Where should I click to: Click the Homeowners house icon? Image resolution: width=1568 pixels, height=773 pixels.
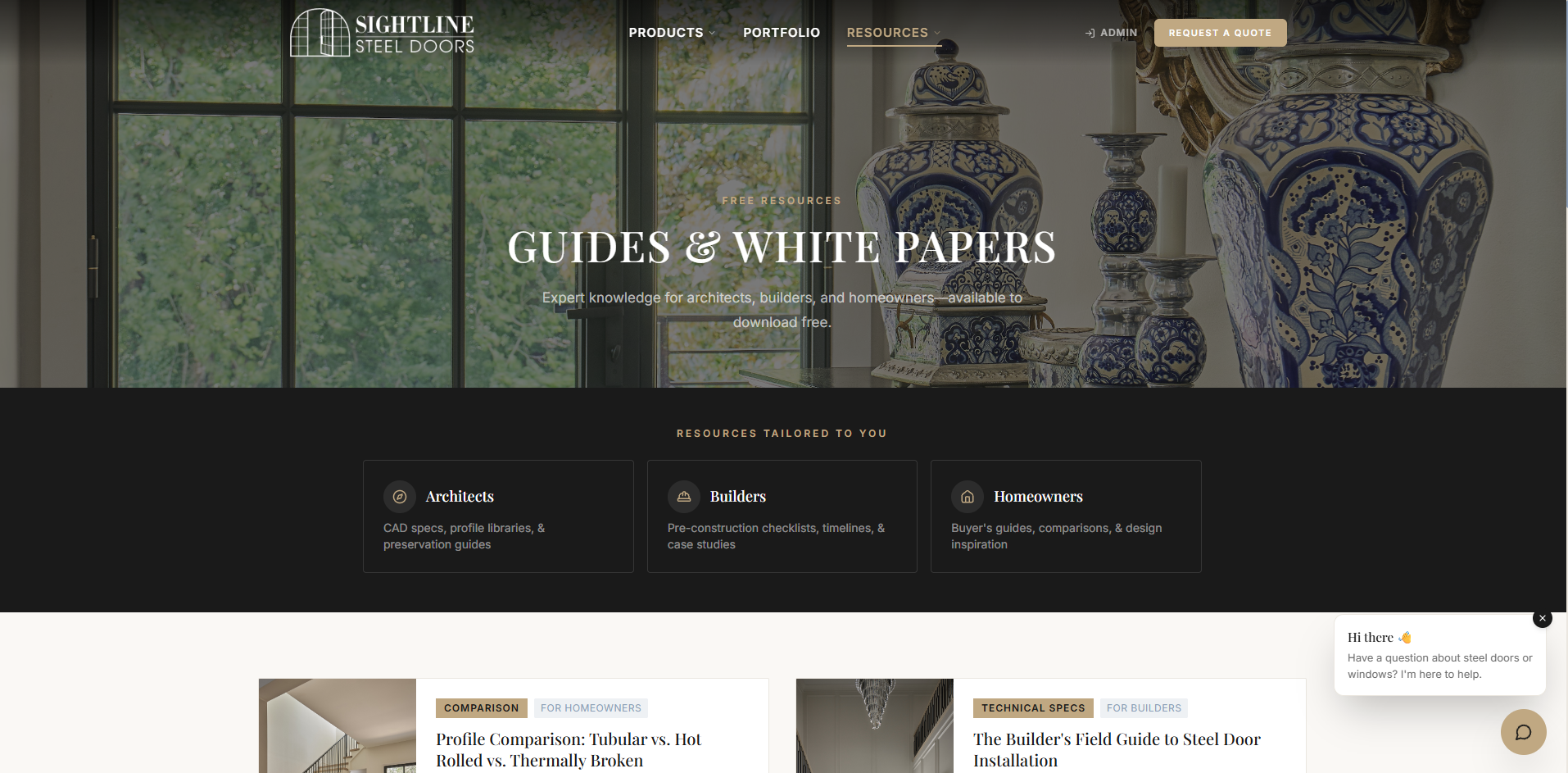click(x=968, y=497)
